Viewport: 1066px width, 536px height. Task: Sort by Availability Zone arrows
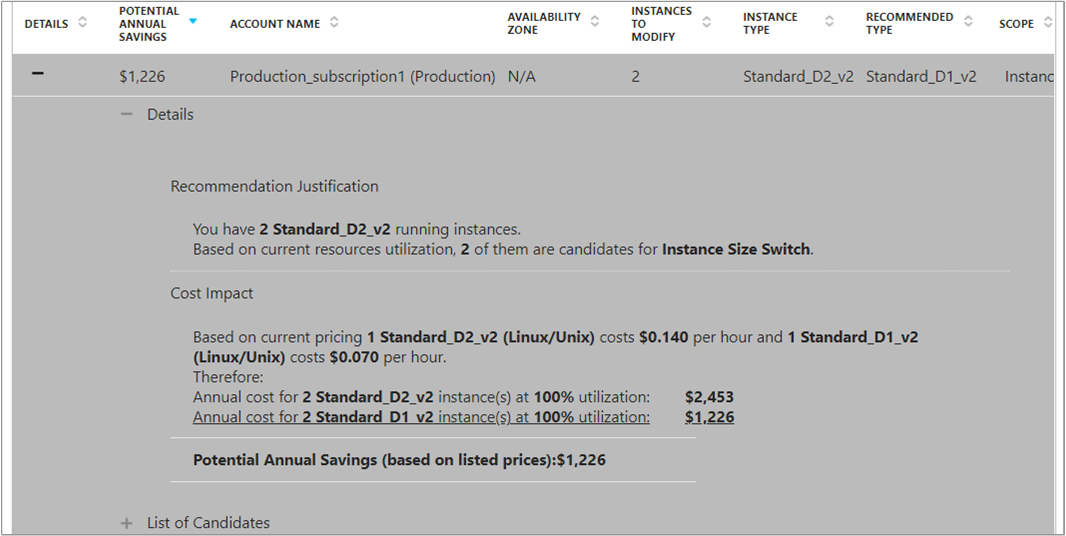pos(595,21)
